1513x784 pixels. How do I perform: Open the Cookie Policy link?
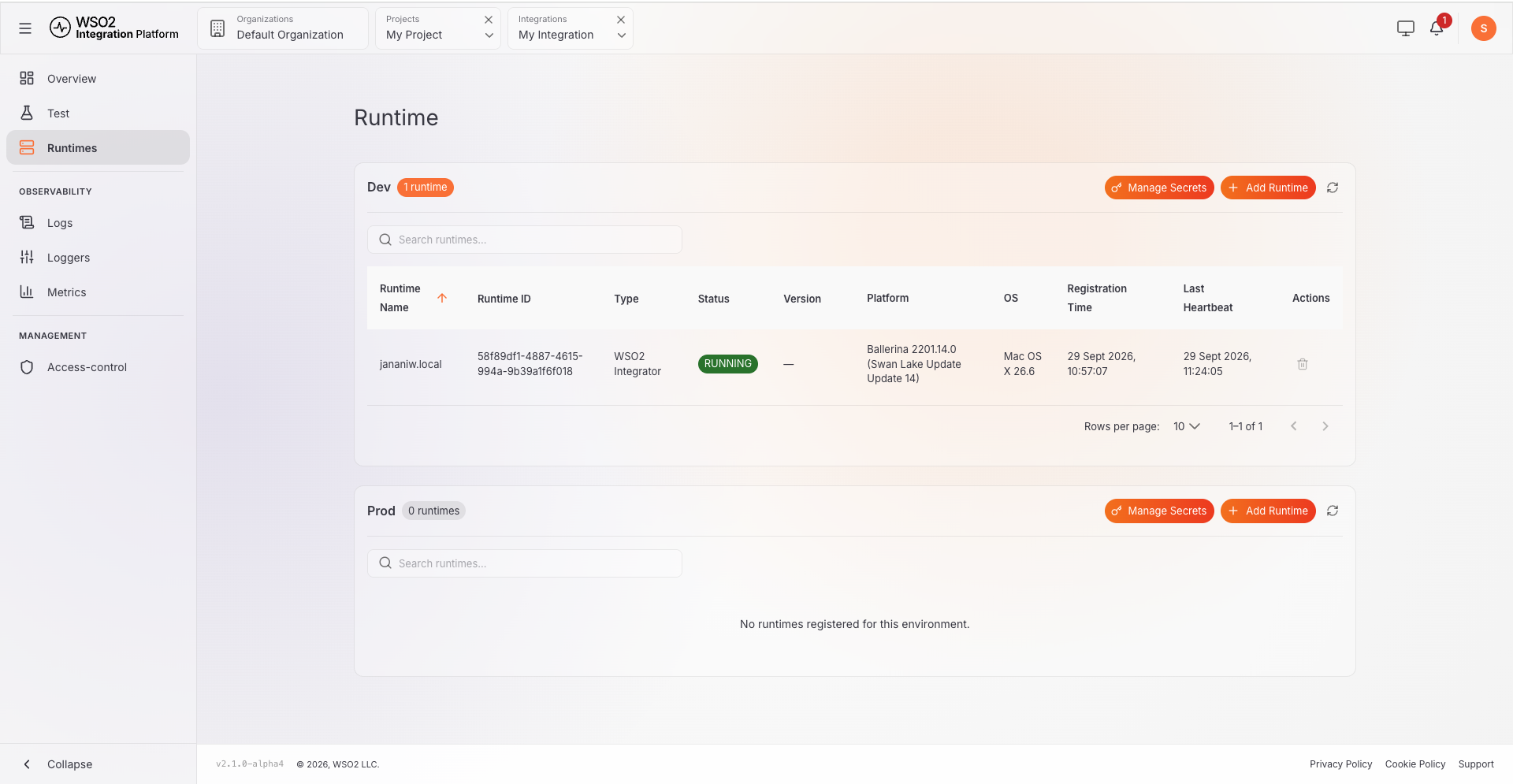click(1415, 764)
